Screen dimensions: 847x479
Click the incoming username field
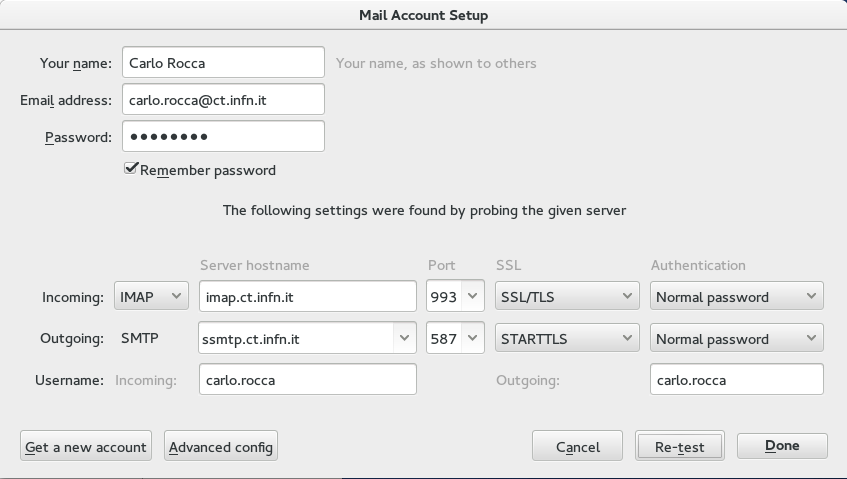307,379
